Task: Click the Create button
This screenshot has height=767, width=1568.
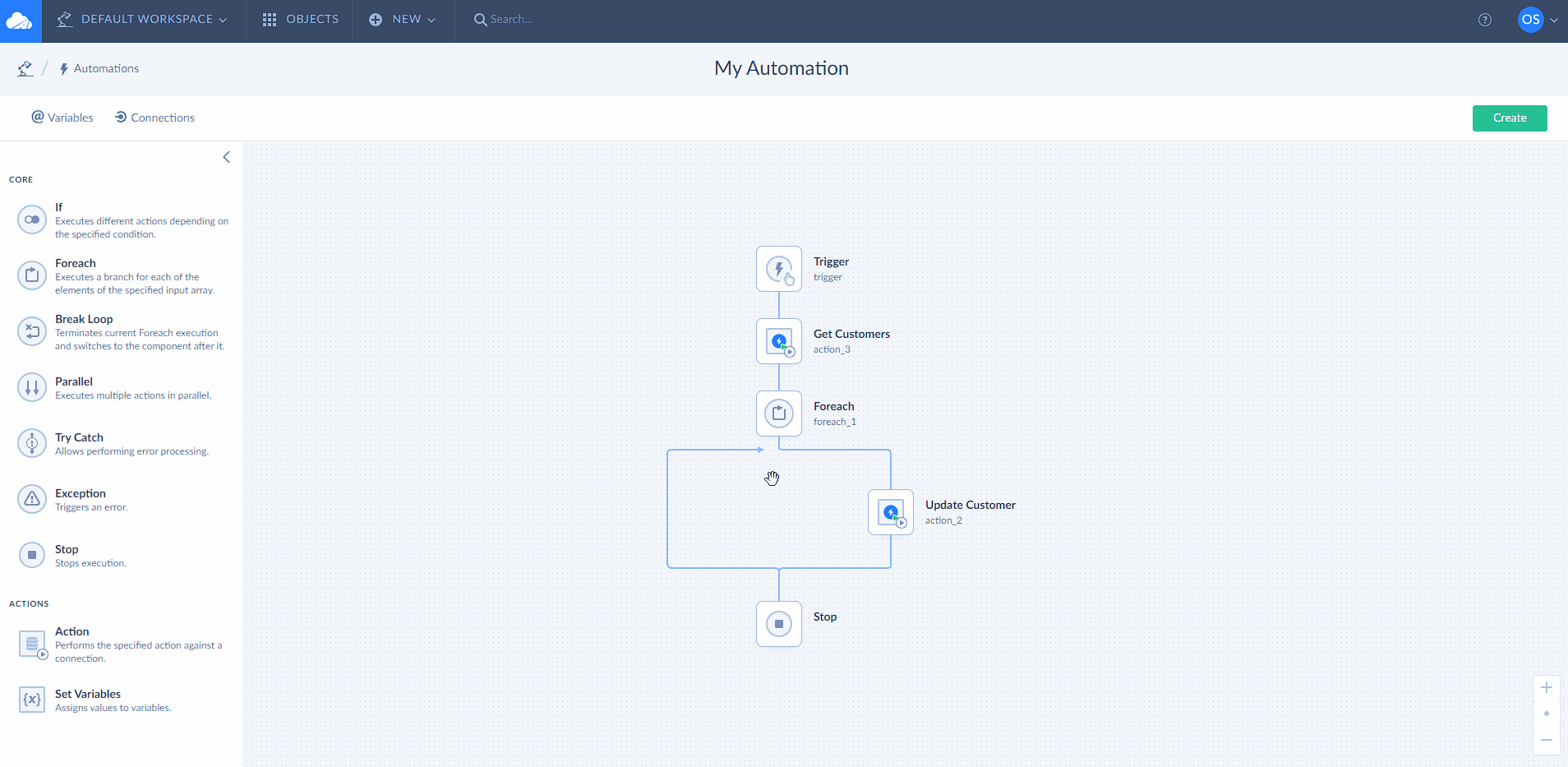Action: (x=1510, y=118)
